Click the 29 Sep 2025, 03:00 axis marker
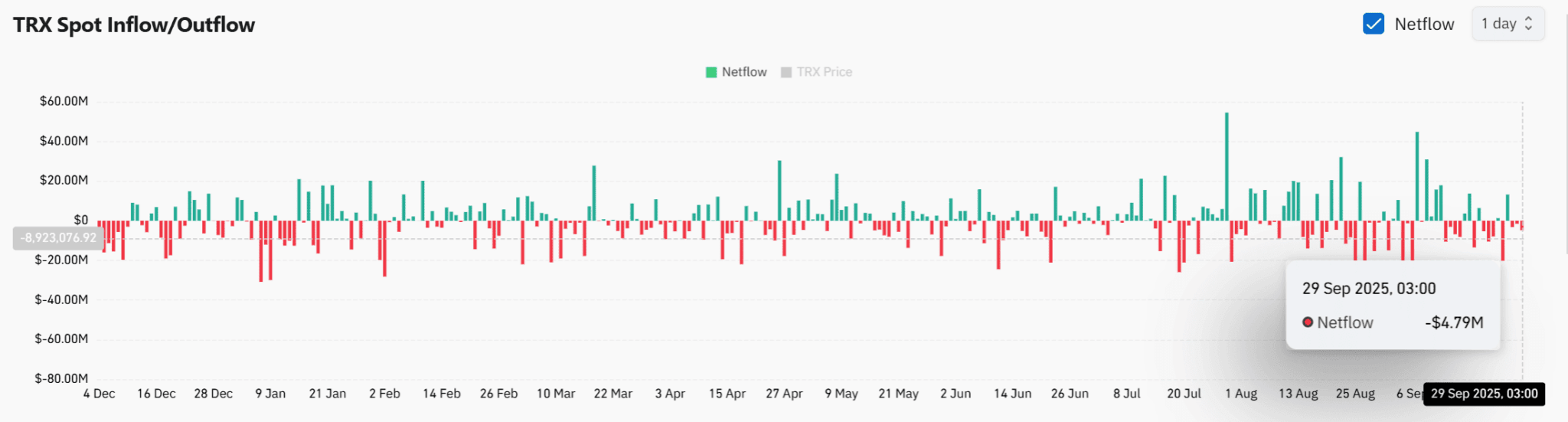The height and width of the screenshot is (422, 1568). 1484,394
